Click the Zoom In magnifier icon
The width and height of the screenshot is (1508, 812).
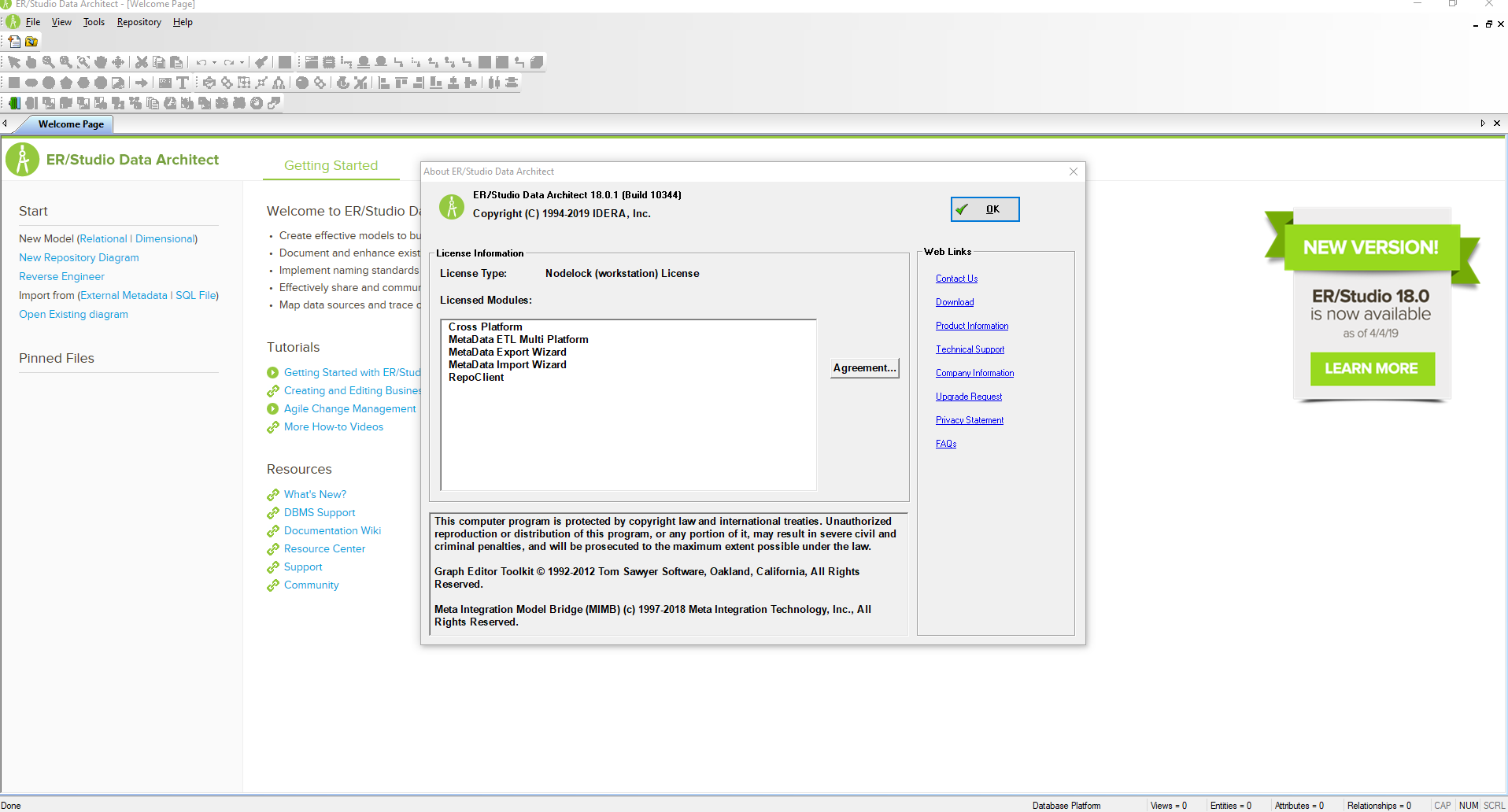pyautogui.click(x=49, y=62)
